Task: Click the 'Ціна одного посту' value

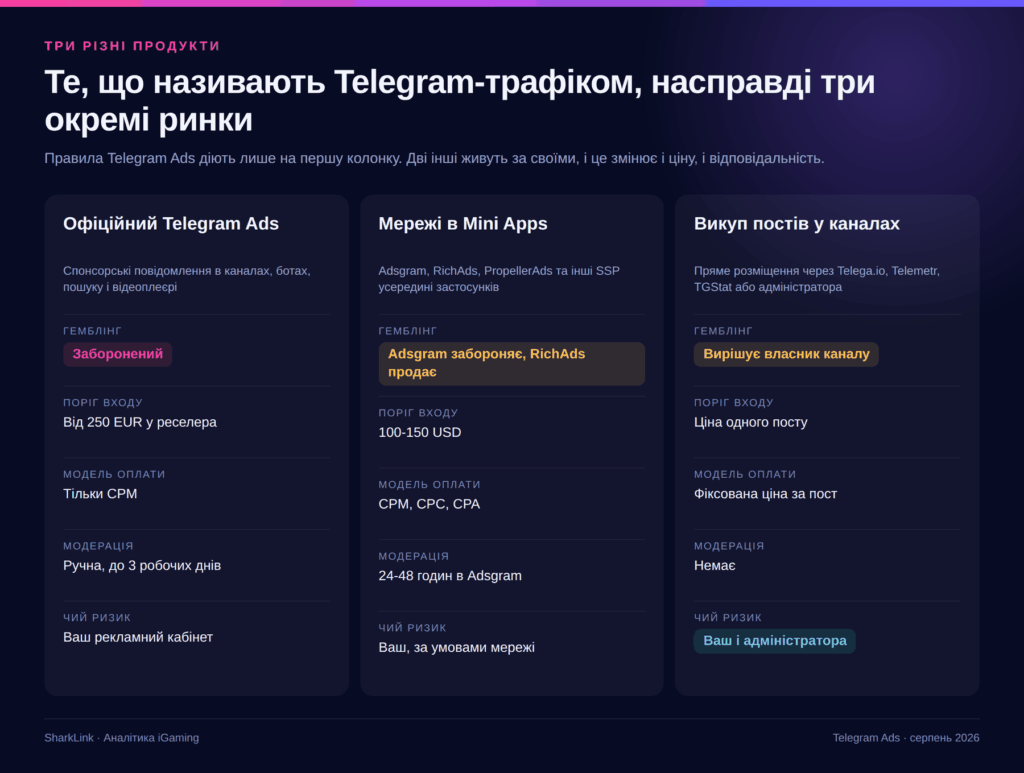Action: 750,422
